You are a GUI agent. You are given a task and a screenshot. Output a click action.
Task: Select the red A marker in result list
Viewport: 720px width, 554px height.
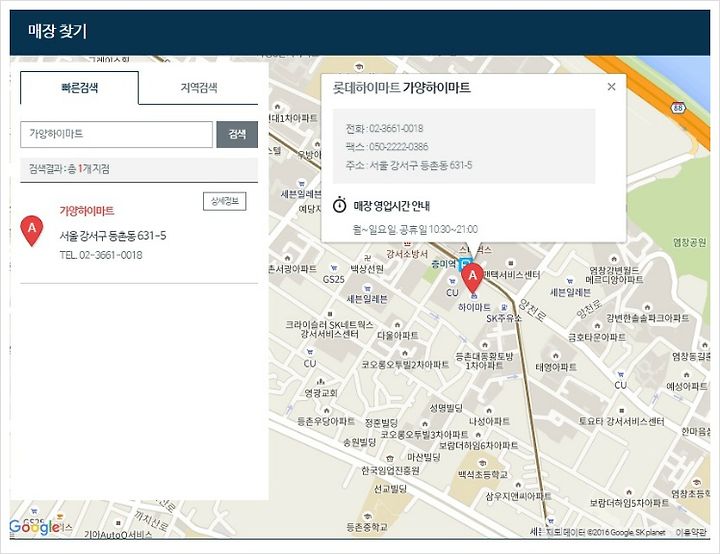[32, 231]
